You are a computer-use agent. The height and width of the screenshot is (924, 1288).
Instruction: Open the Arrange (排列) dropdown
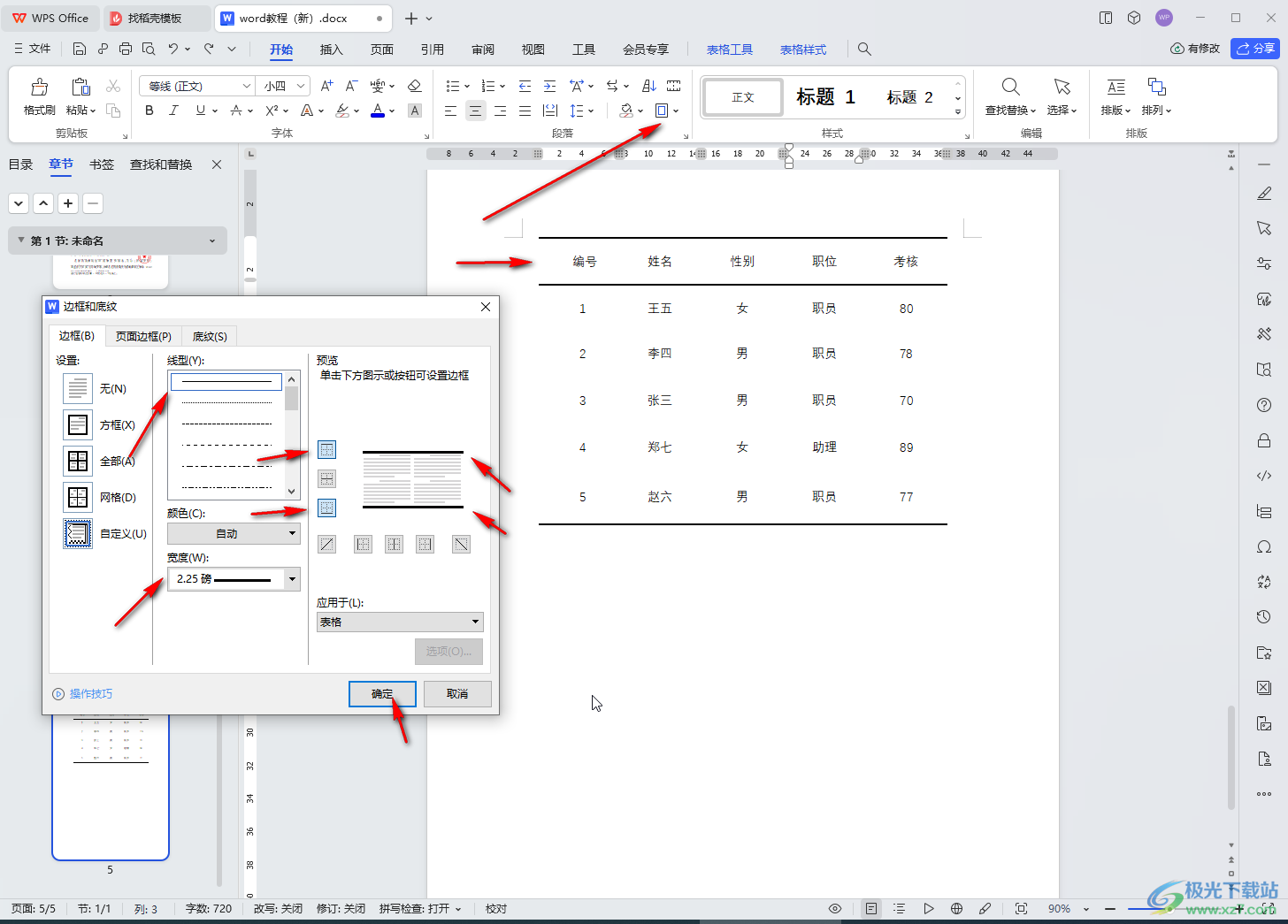coord(1156,111)
